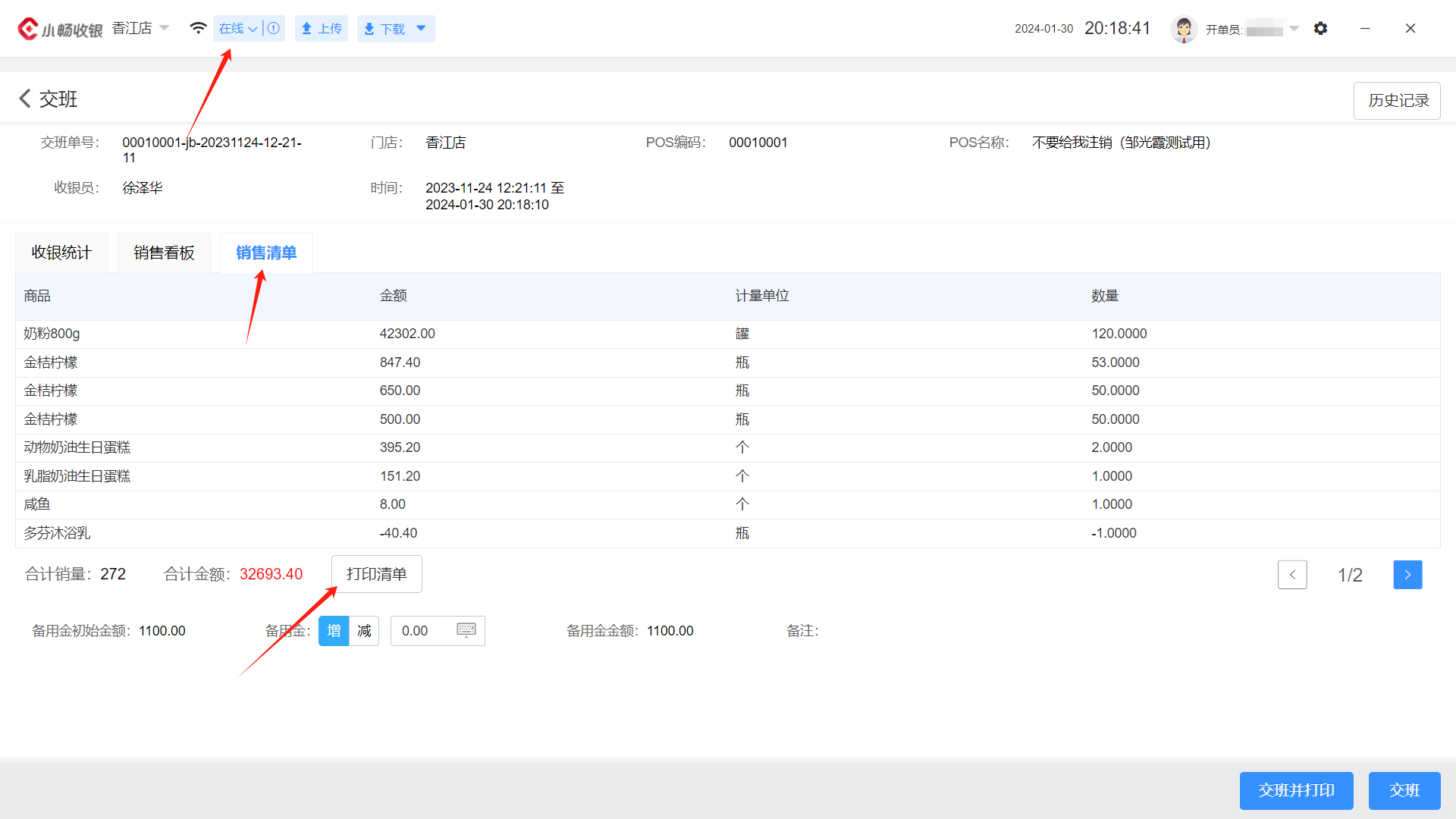Click the cashier avatar icon
Image resolution: width=1456 pixels, height=819 pixels.
(x=1183, y=29)
